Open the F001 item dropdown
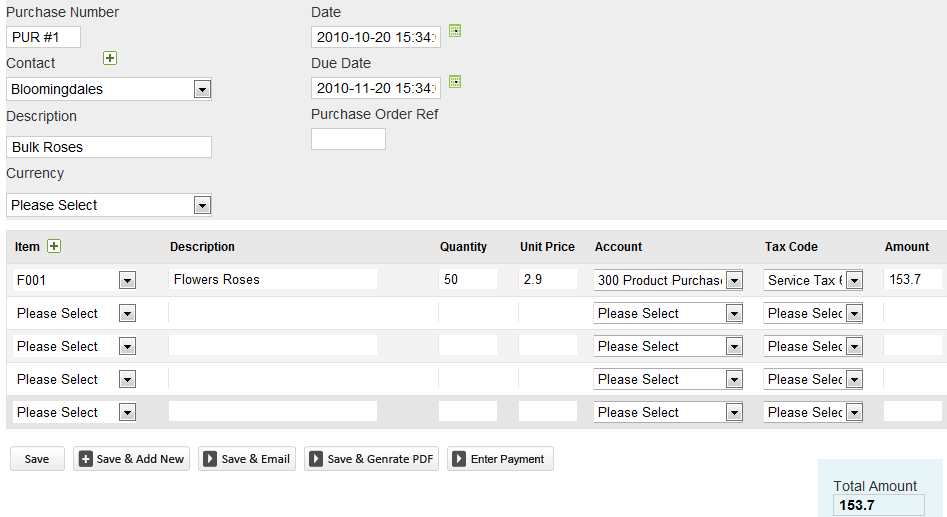Screen dimensions: 947x517 tap(127, 281)
